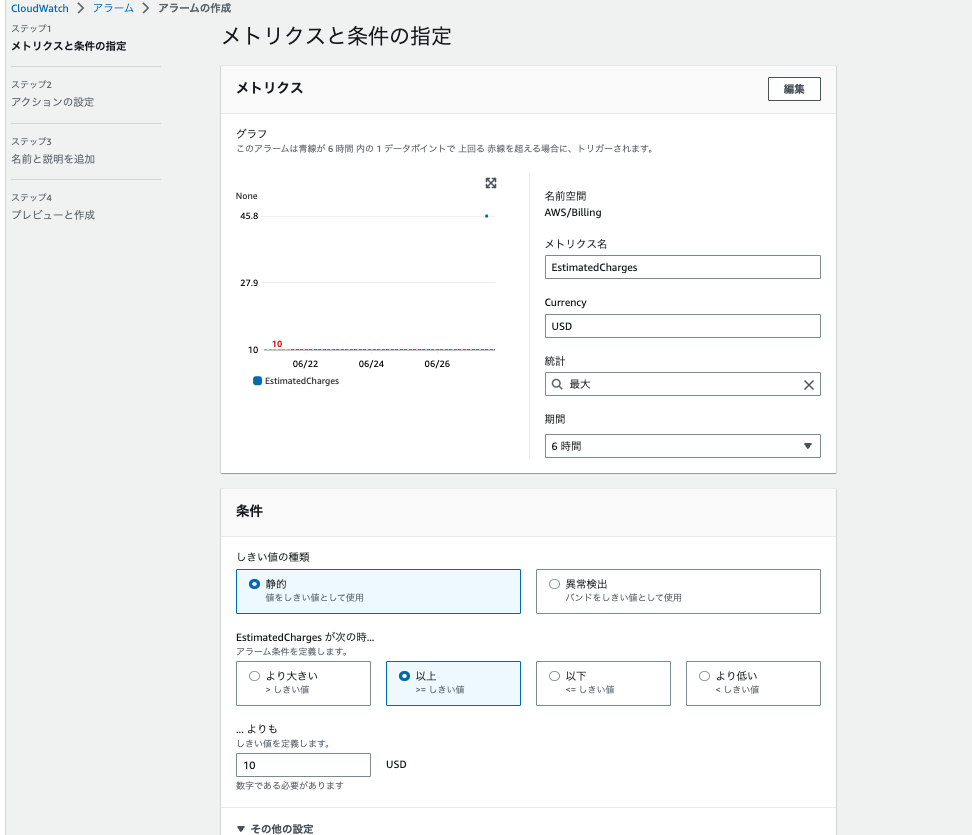
Task: Open the 統計 combo box
Action: (x=682, y=384)
